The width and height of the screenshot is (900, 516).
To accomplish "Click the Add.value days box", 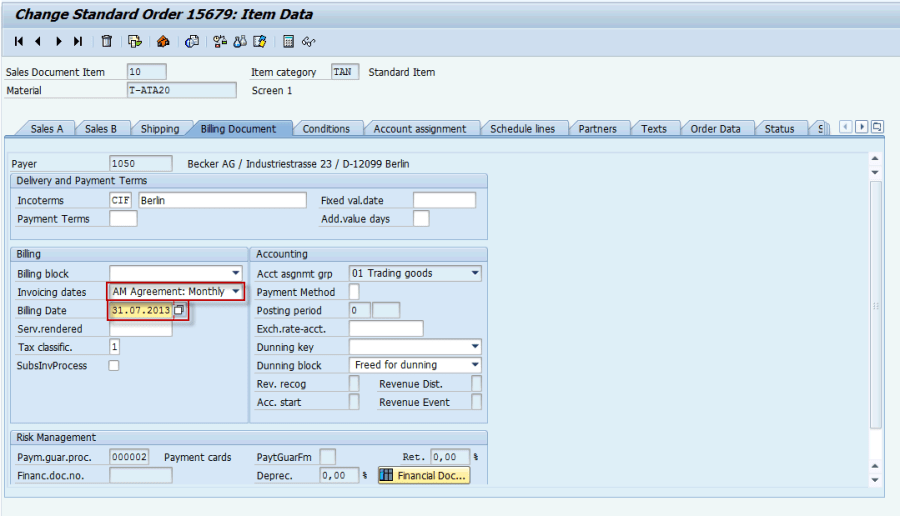I will 421,218.
